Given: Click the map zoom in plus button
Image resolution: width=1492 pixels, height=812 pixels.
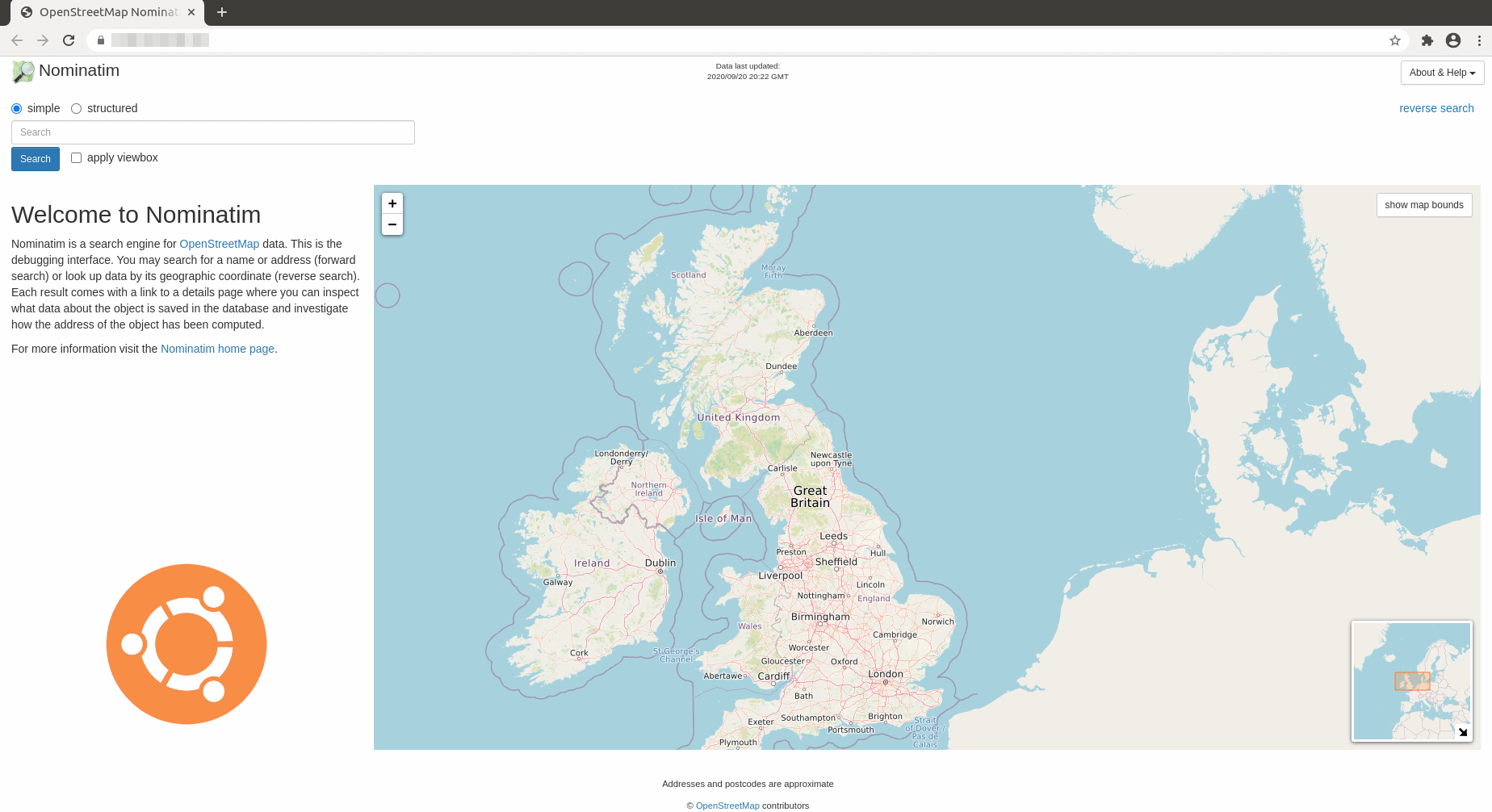Looking at the screenshot, I should tap(392, 203).
